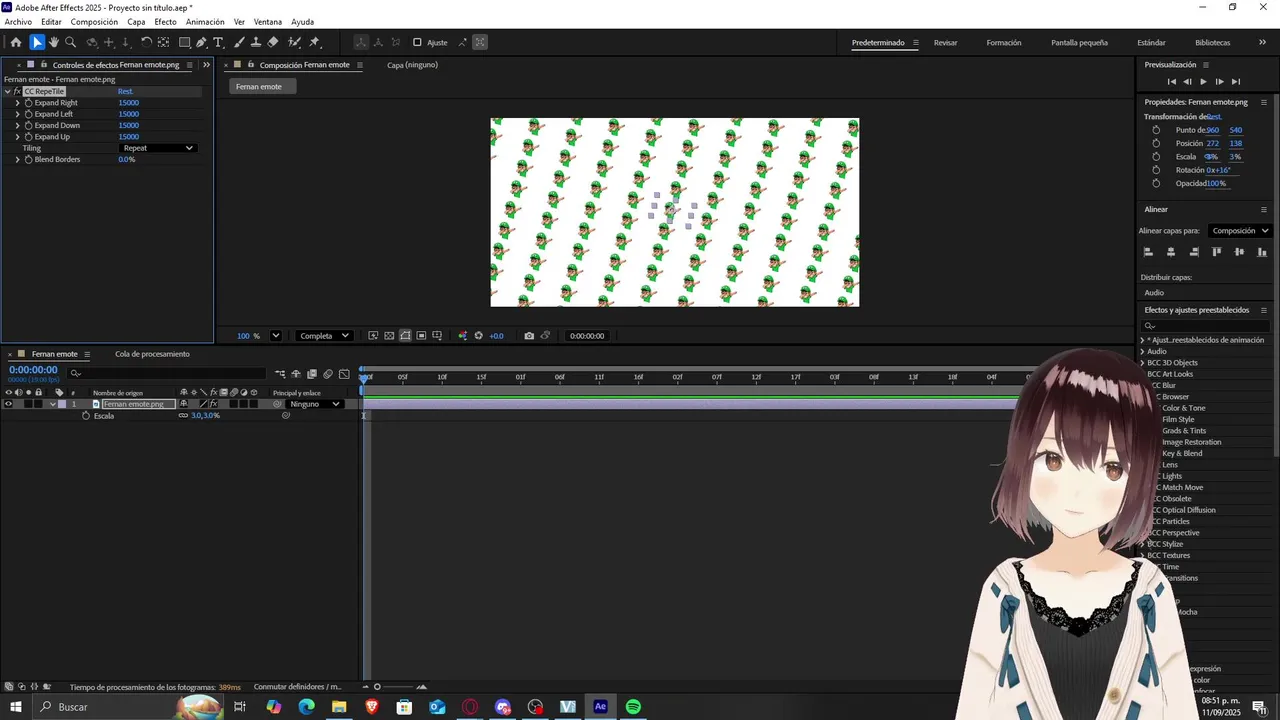Collapse the CC RepeTile effect
The image size is (1280, 720).
7,91
